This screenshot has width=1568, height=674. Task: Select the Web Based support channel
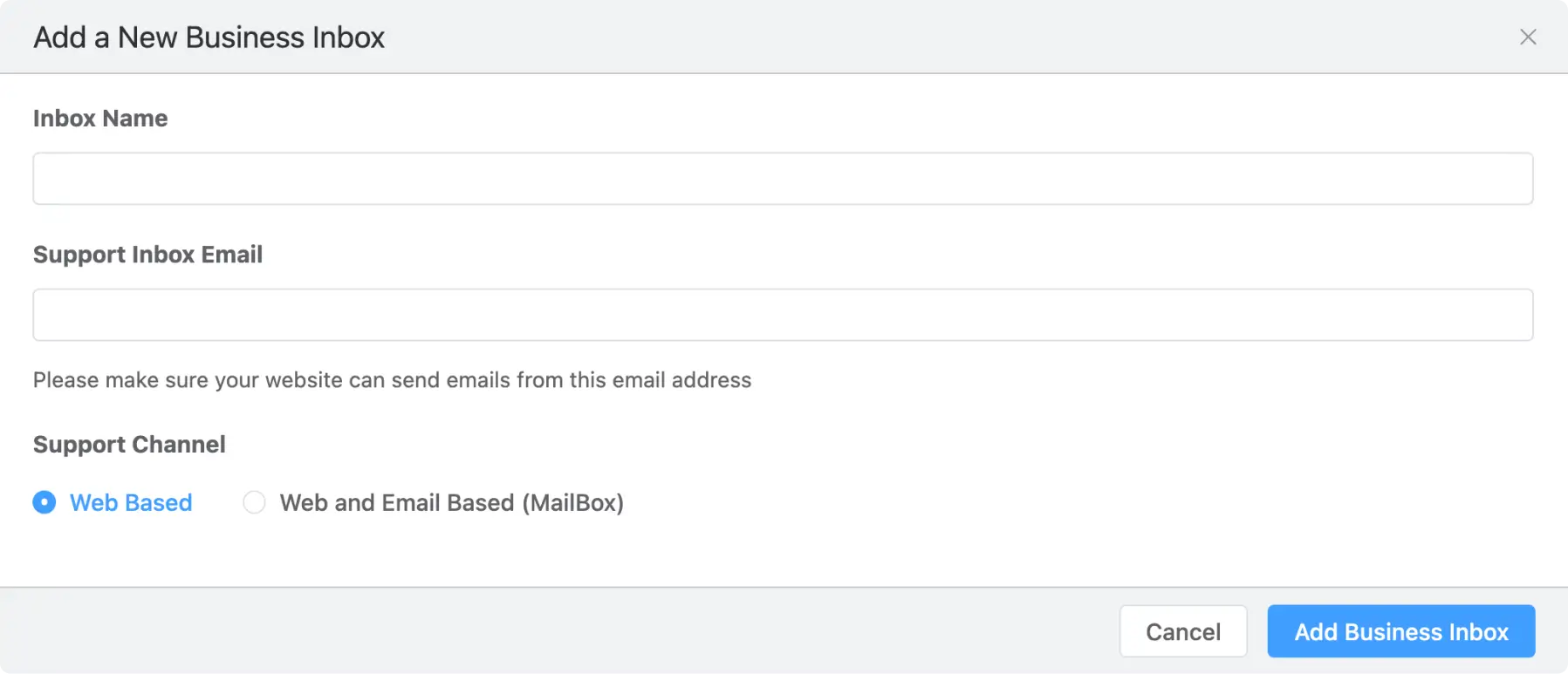pos(45,502)
